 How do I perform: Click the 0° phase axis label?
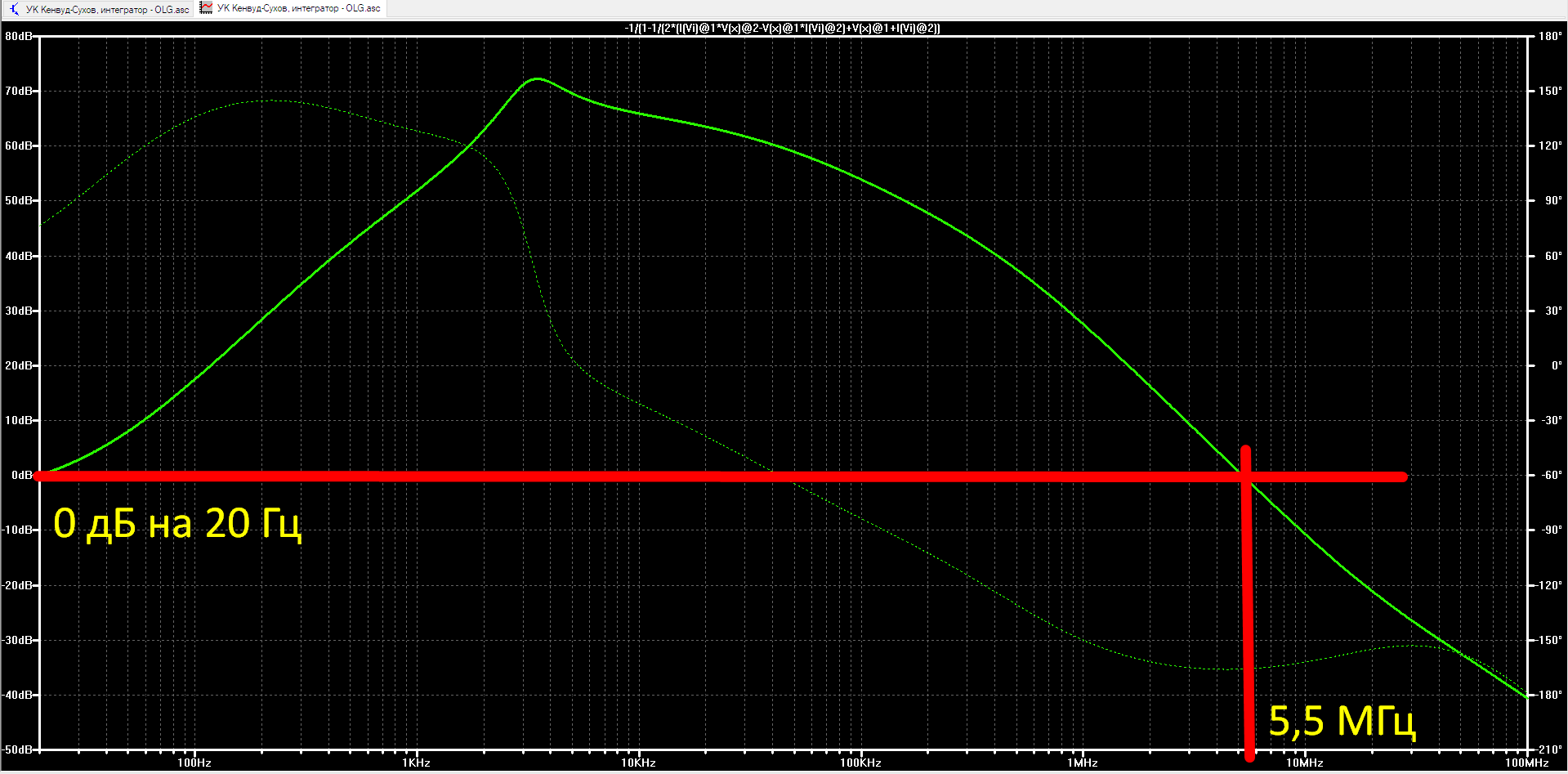coord(1557,365)
